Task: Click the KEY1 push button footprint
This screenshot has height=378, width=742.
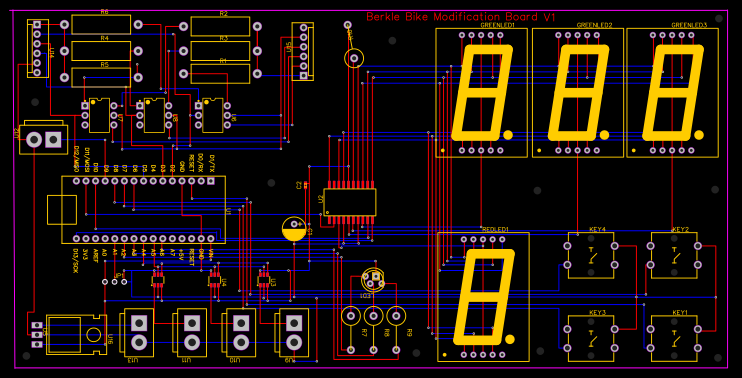Action: tap(674, 339)
